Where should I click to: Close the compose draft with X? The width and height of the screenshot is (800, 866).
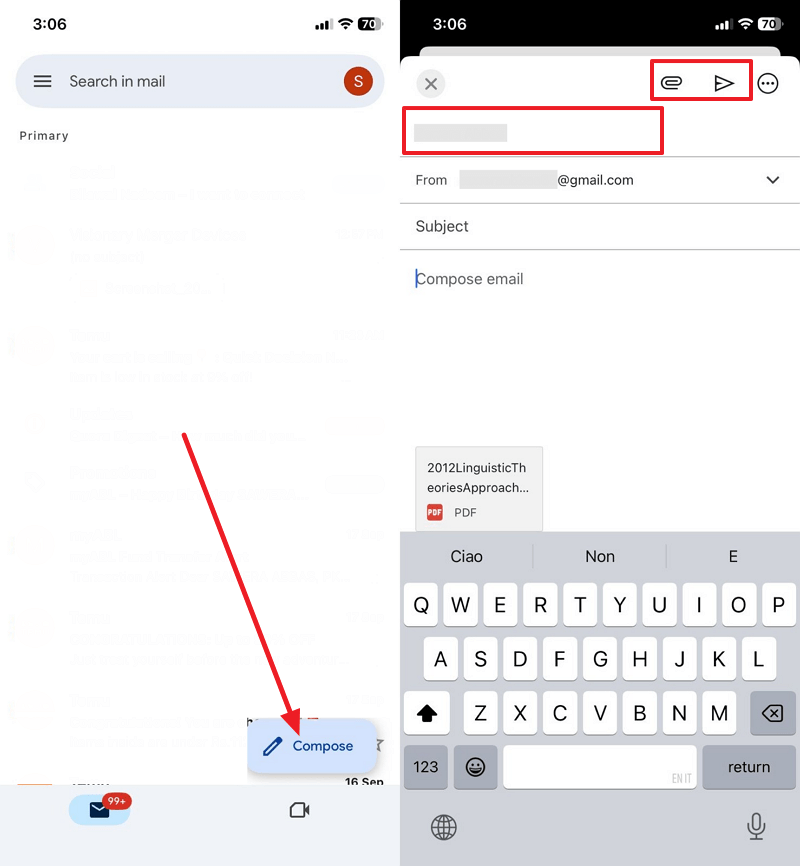(431, 84)
